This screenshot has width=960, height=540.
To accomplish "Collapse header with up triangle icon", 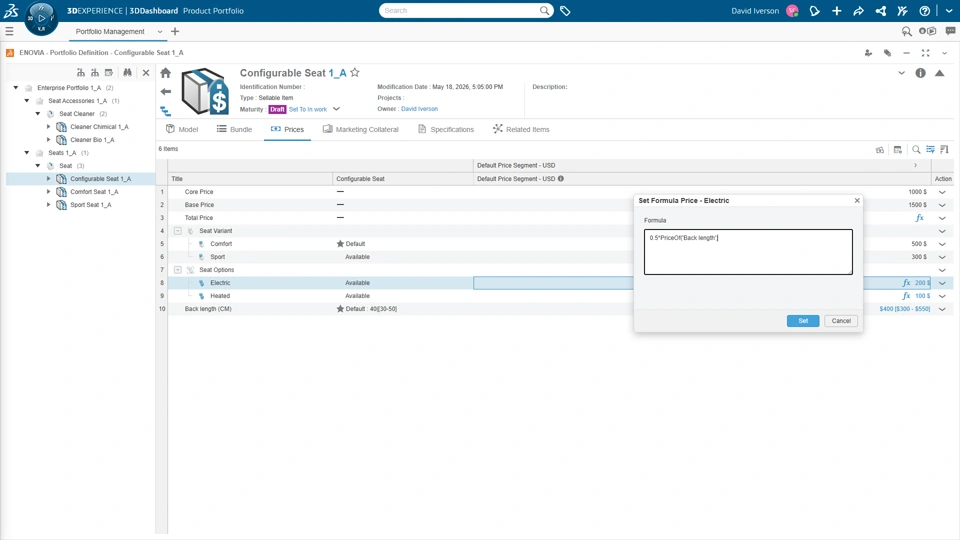I will point(939,73).
